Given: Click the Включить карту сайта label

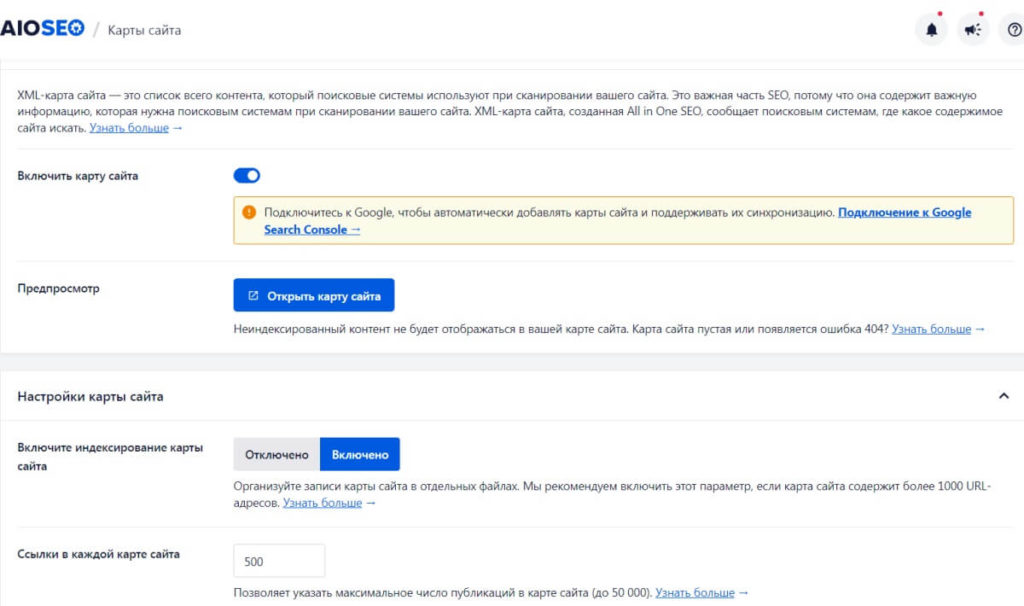Looking at the screenshot, I should pos(78,176).
